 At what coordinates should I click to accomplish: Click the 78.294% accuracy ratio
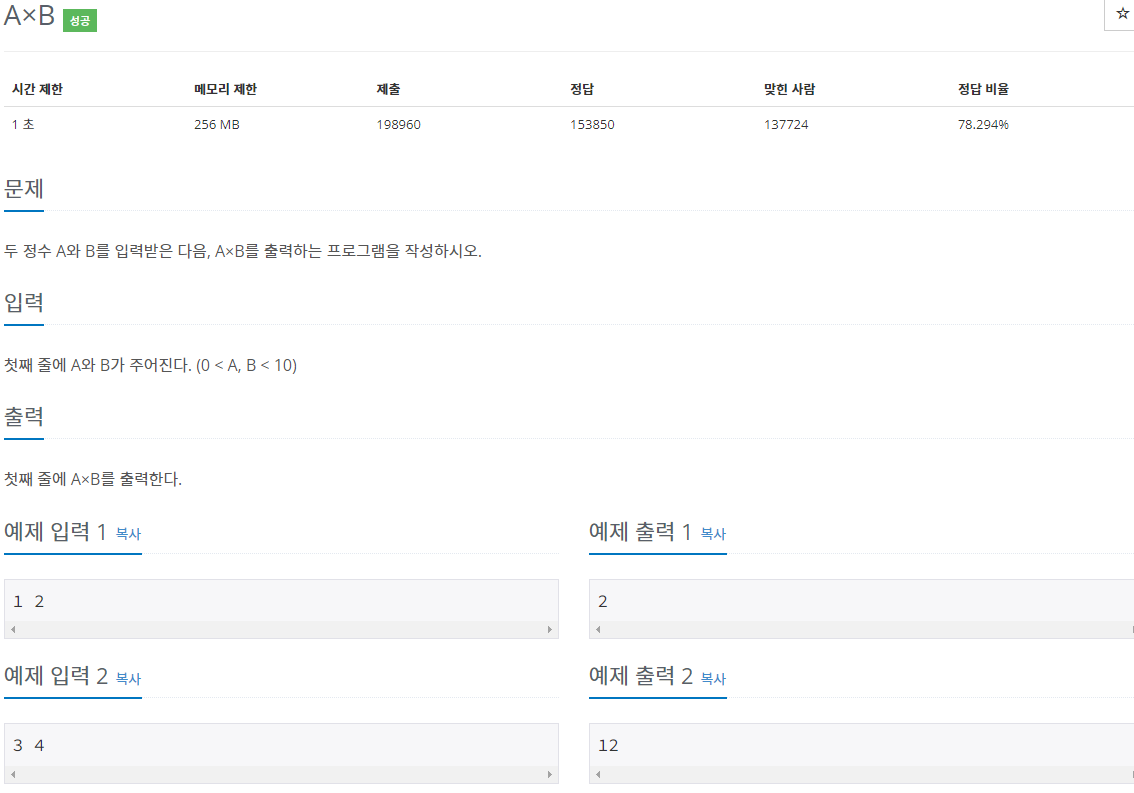984,124
